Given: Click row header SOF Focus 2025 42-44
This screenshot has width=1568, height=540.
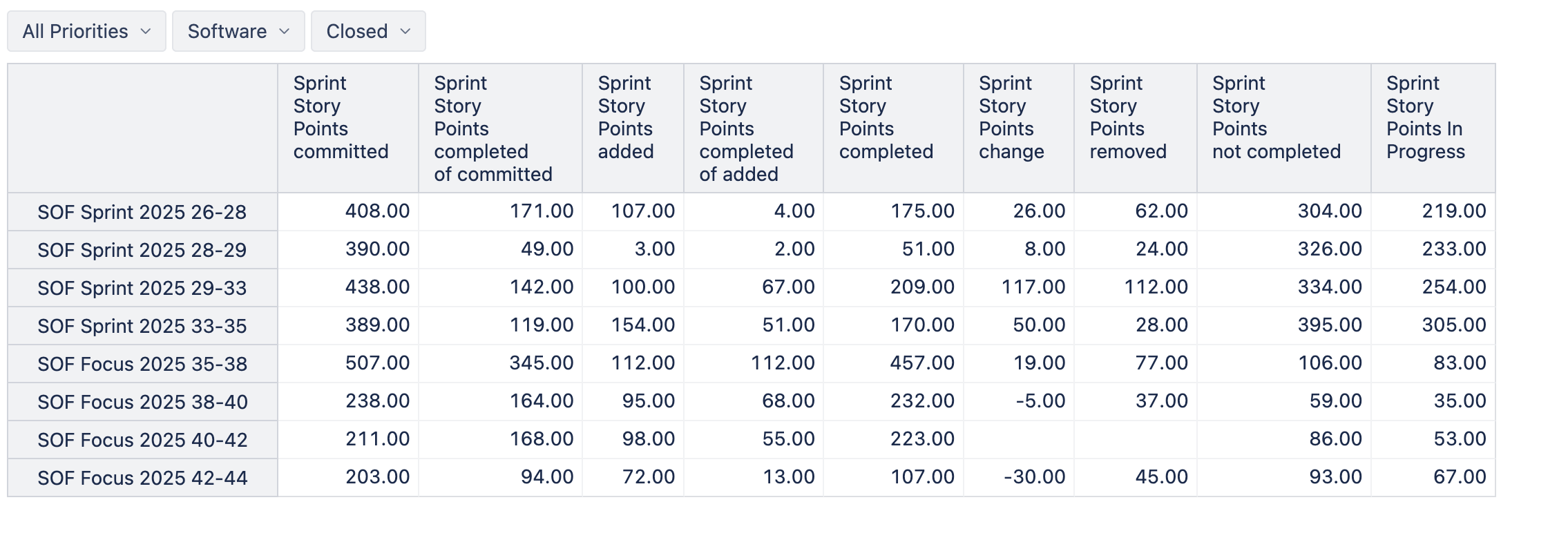Looking at the screenshot, I should tap(142, 478).
